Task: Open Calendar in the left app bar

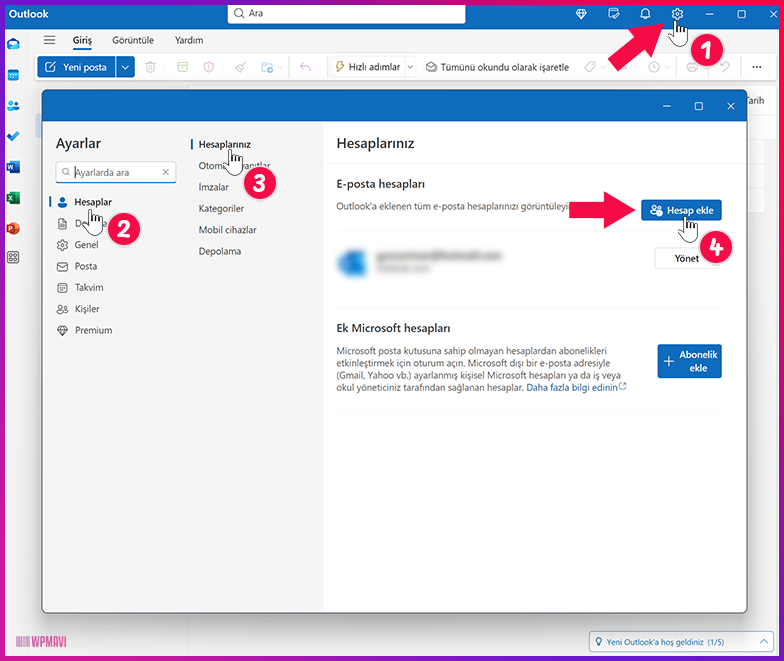Action: [x=14, y=76]
